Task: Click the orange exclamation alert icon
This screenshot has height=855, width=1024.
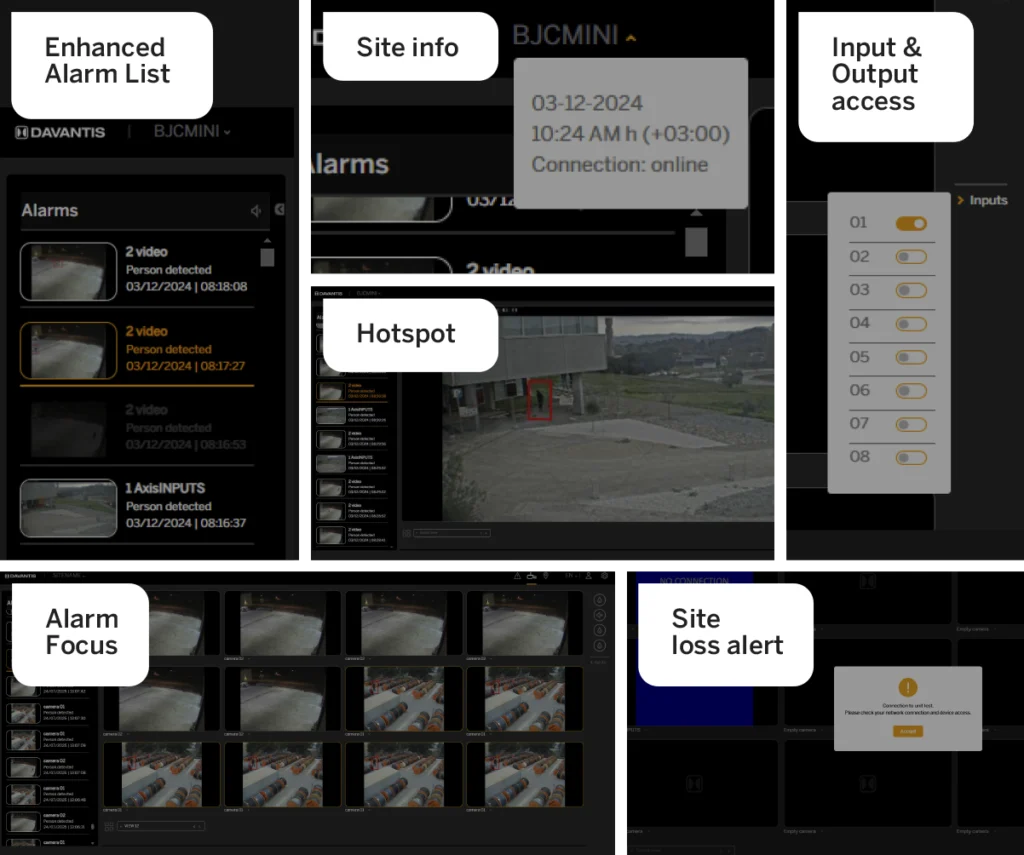Action: 907,688
